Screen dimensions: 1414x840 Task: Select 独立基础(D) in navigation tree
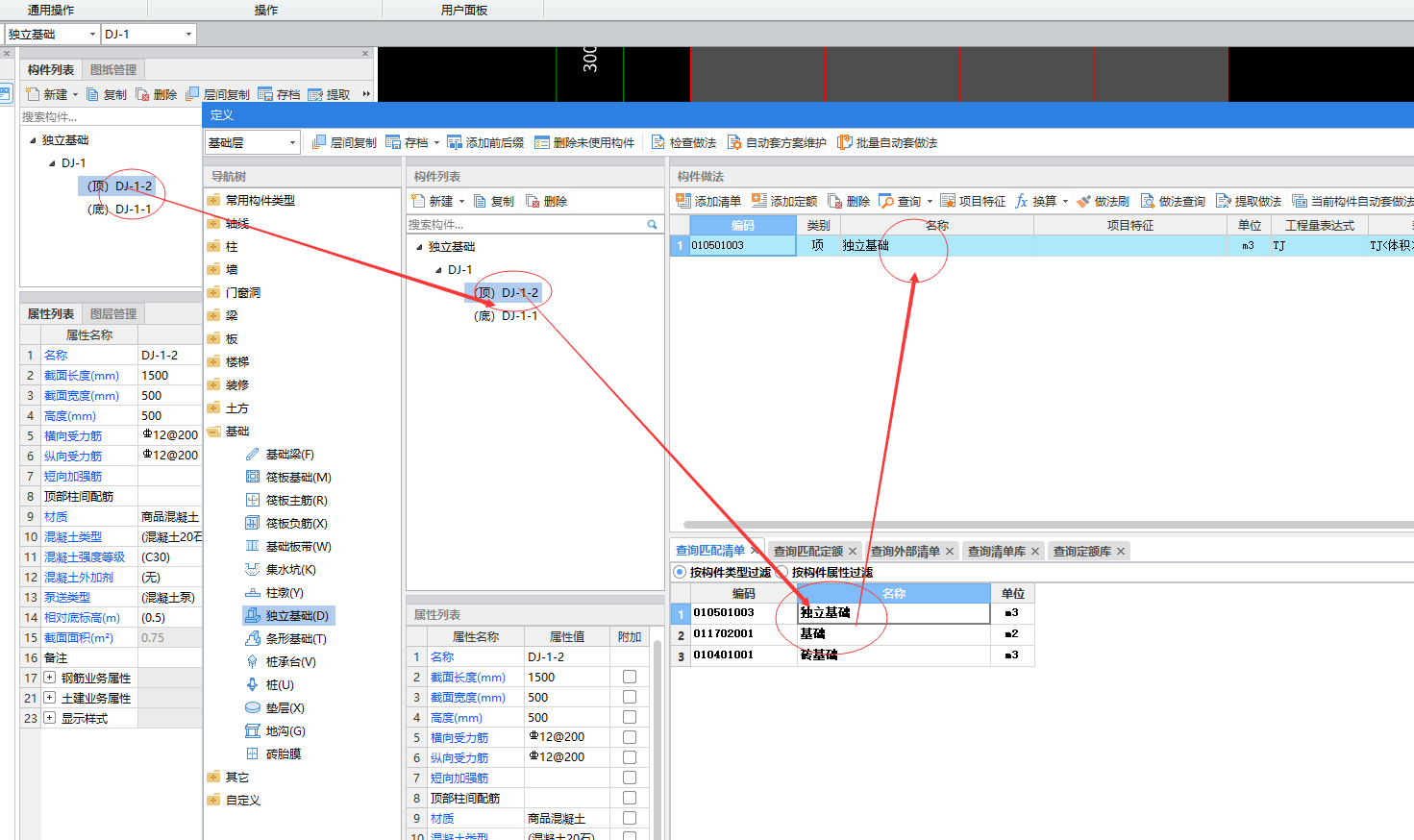click(x=288, y=615)
